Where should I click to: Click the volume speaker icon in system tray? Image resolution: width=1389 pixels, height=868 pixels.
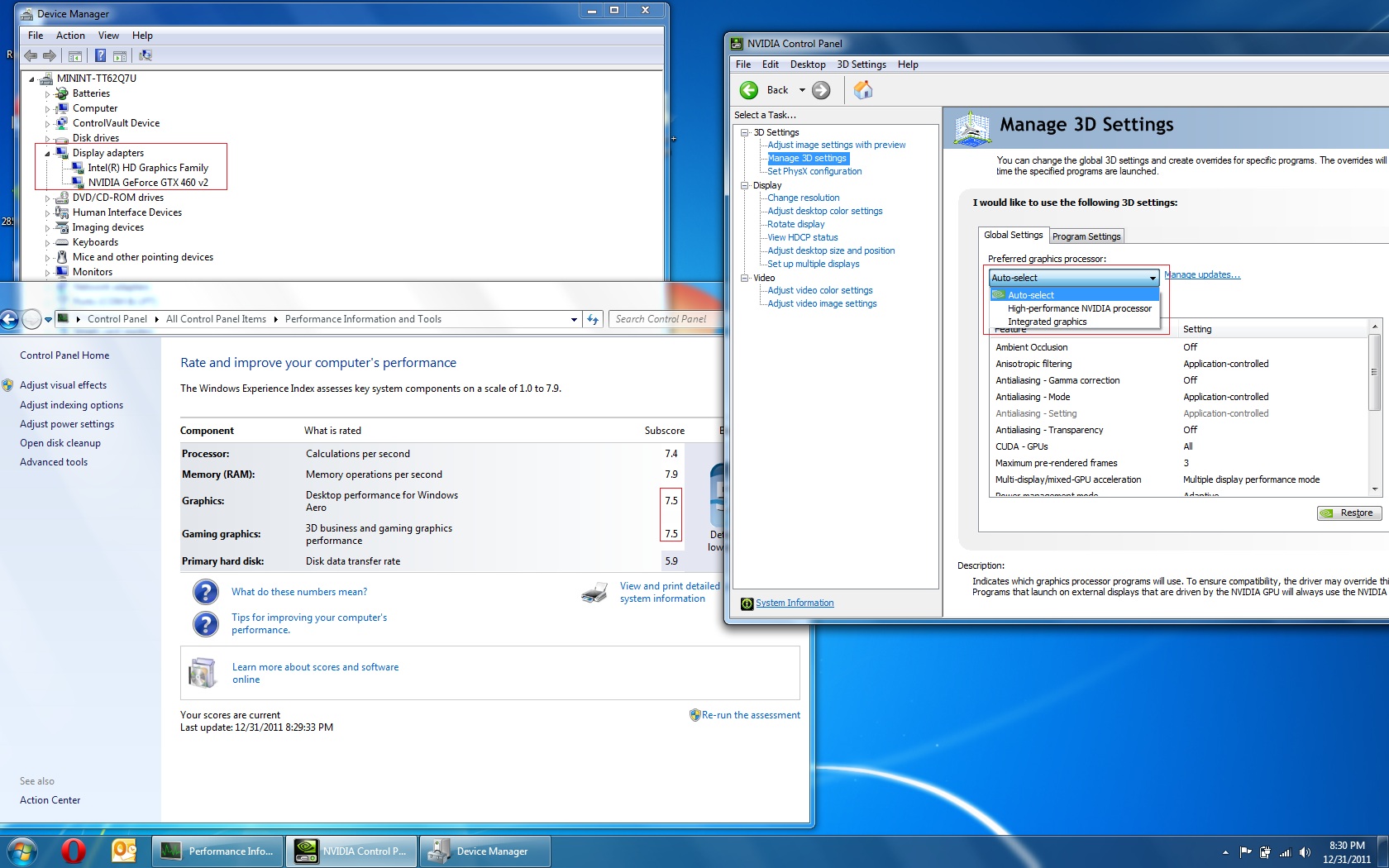click(1305, 852)
